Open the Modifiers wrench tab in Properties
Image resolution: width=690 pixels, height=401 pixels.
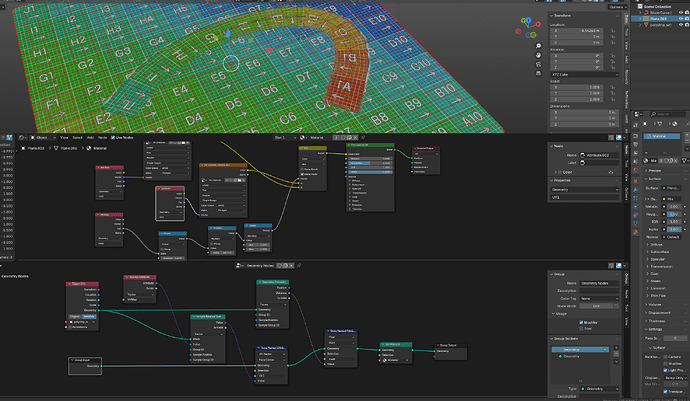[635, 190]
